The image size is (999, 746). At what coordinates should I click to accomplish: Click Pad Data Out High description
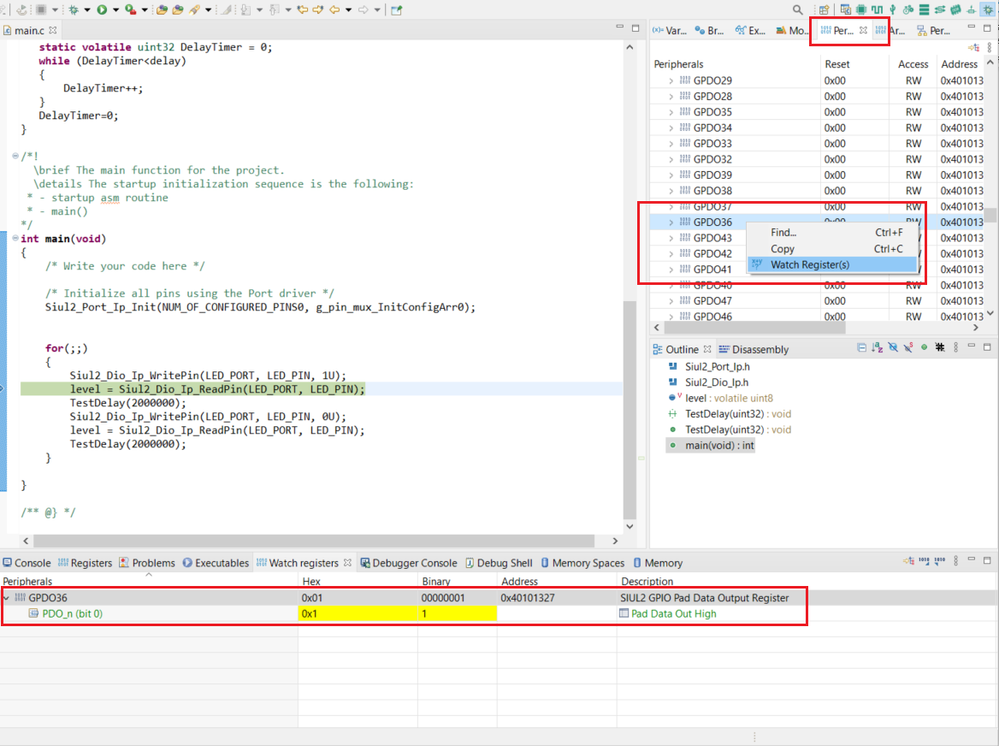tap(673, 613)
